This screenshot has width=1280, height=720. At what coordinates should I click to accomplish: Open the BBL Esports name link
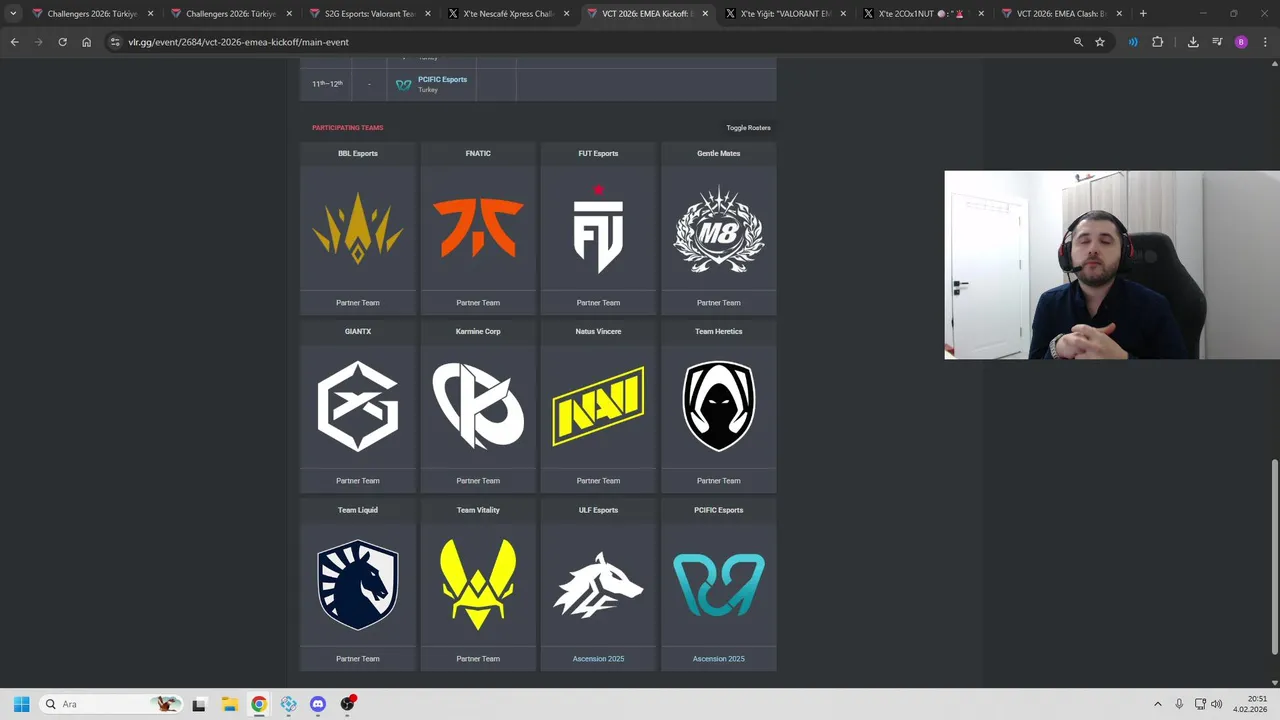click(x=358, y=153)
